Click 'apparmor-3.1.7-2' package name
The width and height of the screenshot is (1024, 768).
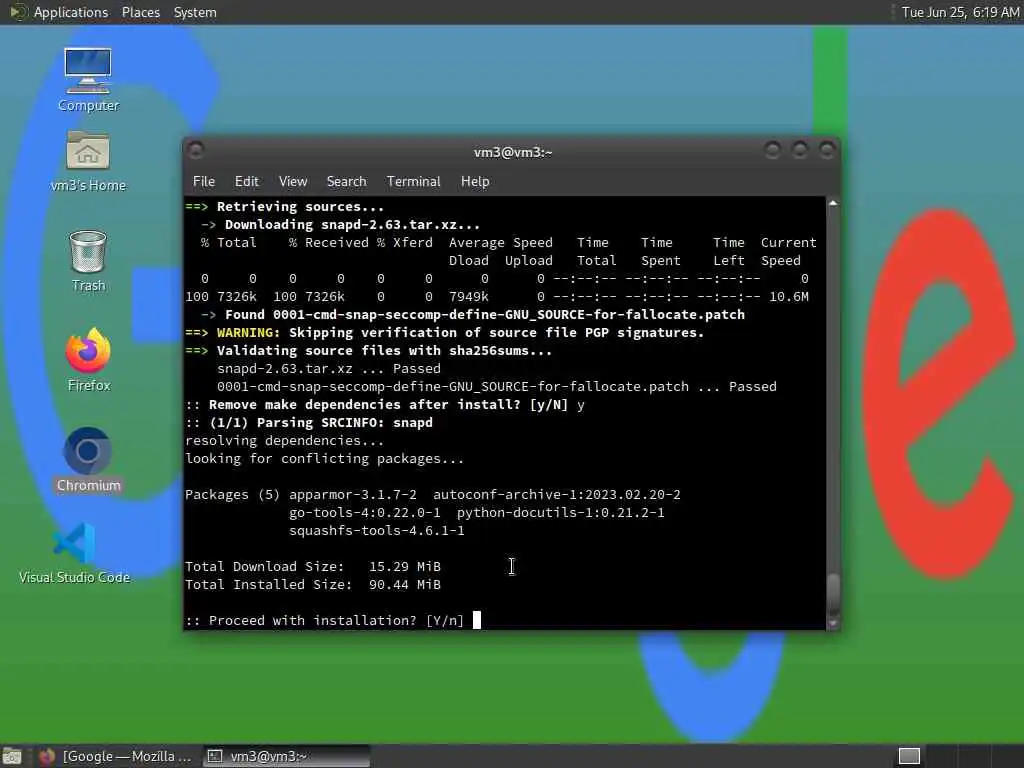click(x=353, y=494)
